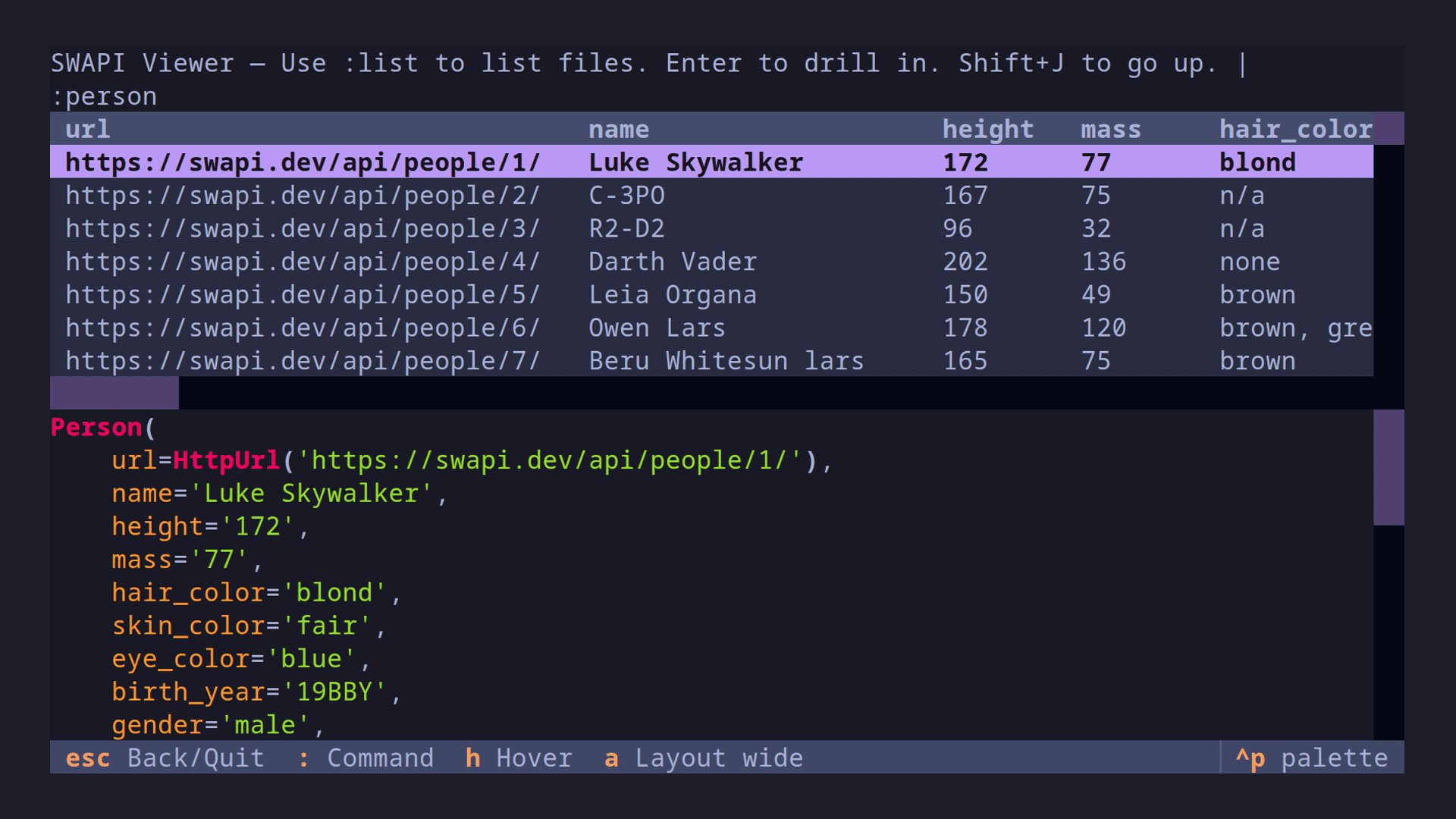
Task: Toggle Layout wide from the footer
Action: (x=704, y=758)
